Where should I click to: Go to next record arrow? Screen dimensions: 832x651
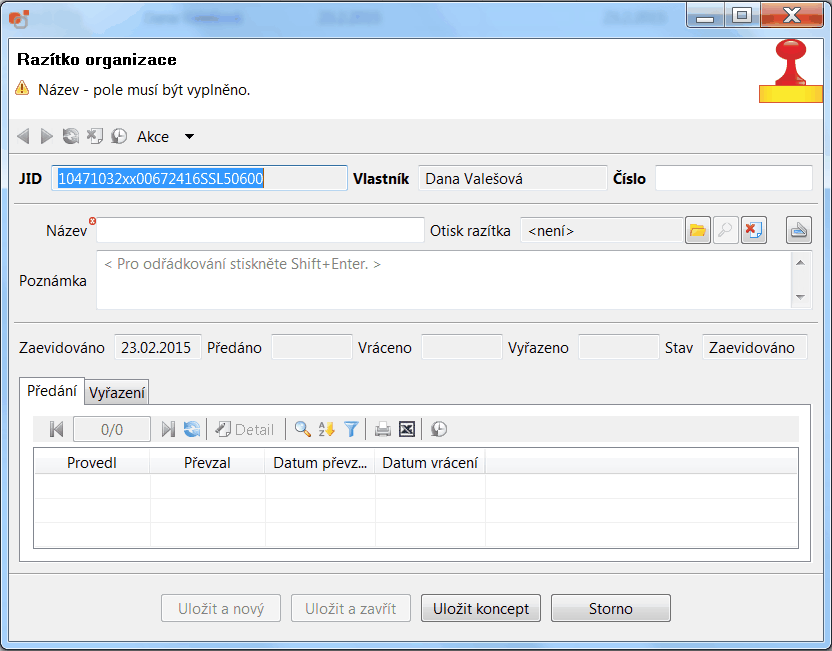[x=47, y=136]
